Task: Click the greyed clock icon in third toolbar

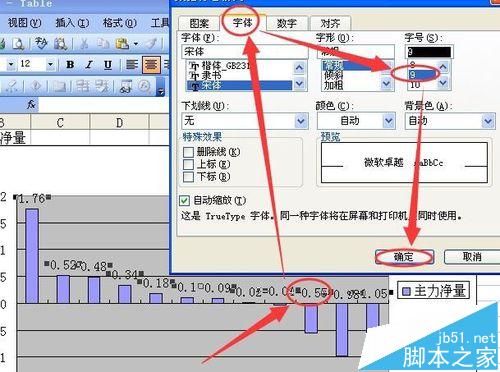Action: tap(144, 86)
